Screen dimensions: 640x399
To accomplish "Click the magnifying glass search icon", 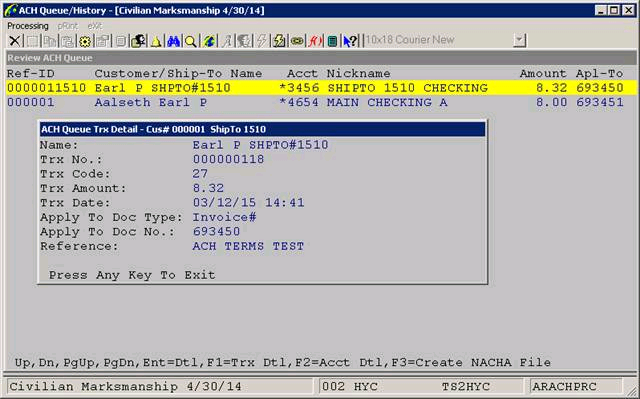I will (x=191, y=41).
